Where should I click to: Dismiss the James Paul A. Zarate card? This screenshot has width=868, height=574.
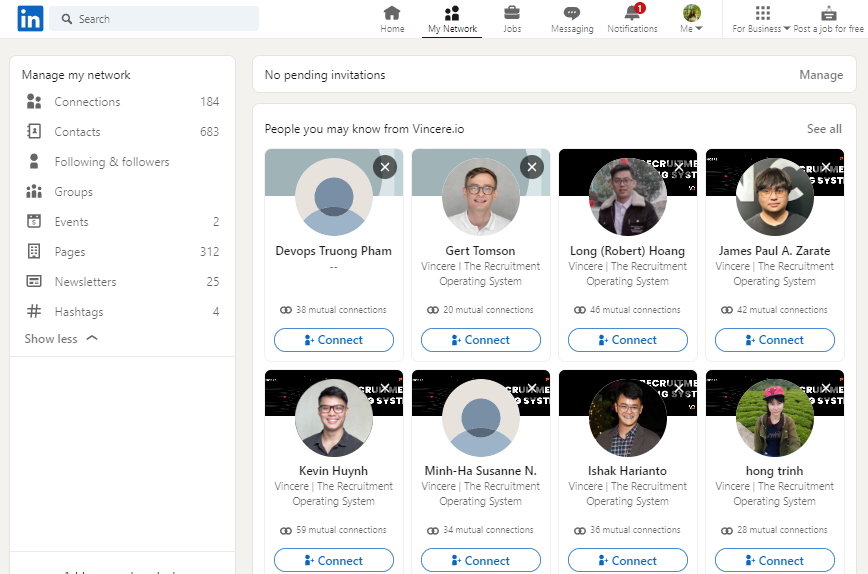click(825, 167)
